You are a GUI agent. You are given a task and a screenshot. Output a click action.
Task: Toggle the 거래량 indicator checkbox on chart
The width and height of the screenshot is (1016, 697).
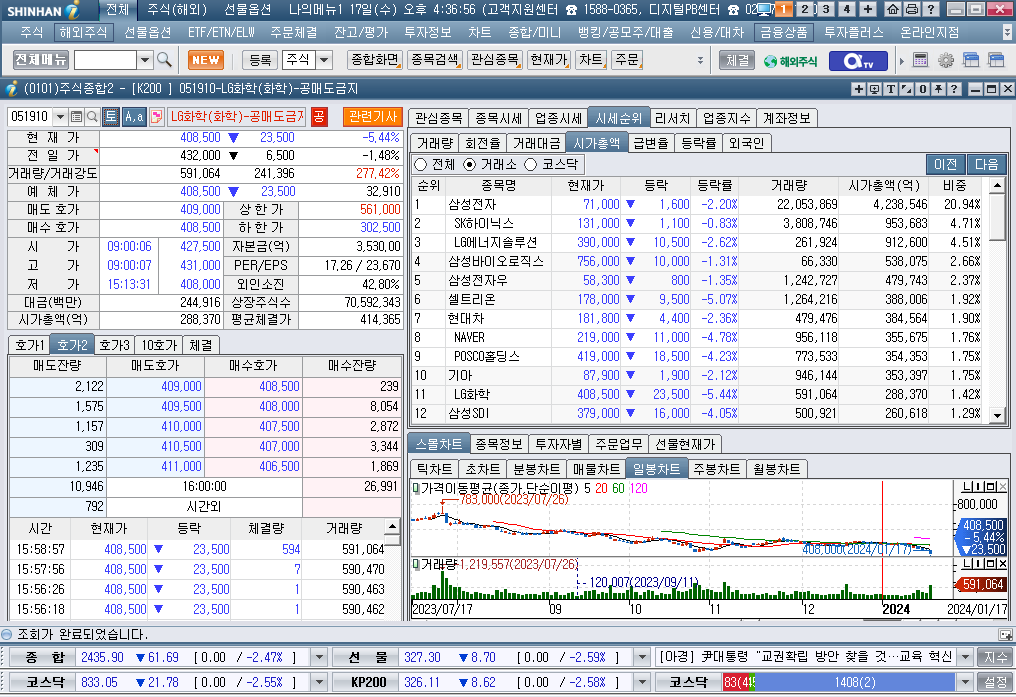415,565
